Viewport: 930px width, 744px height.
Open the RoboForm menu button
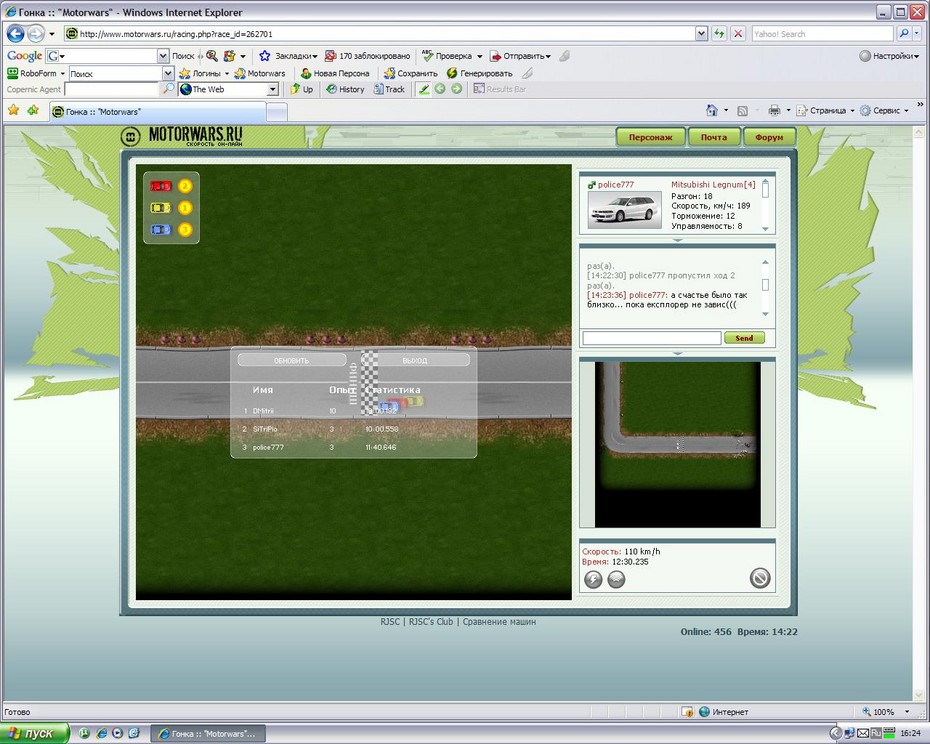pos(35,74)
